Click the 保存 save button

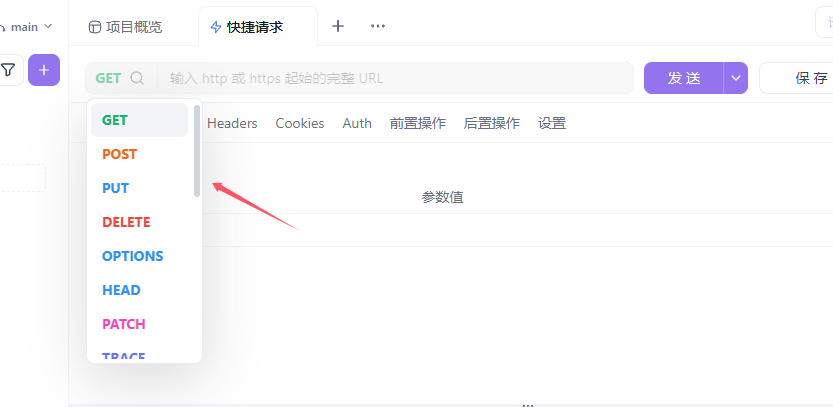[x=797, y=78]
